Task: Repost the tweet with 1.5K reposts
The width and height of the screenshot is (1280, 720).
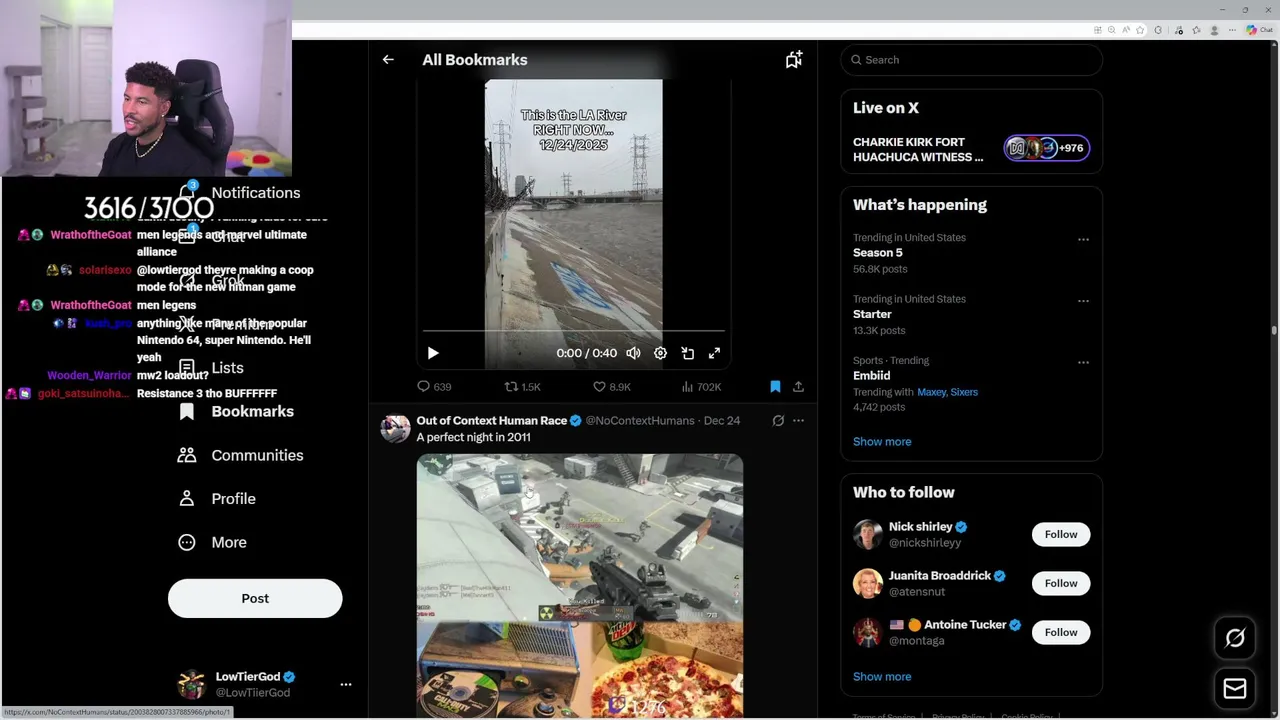Action: click(x=522, y=387)
